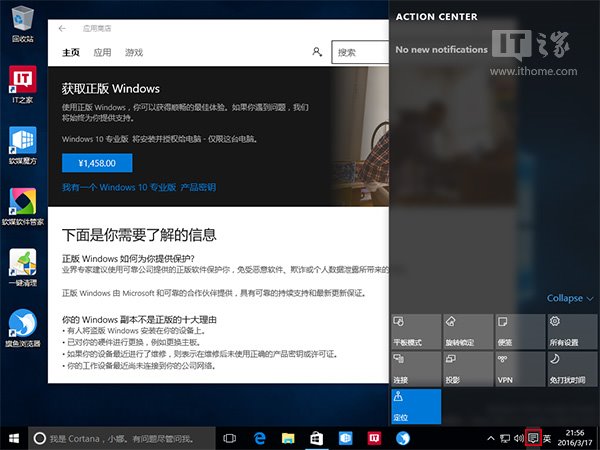The height and width of the screenshot is (450, 600).
Task: Switch to the 游戏 games tab
Action: point(134,52)
